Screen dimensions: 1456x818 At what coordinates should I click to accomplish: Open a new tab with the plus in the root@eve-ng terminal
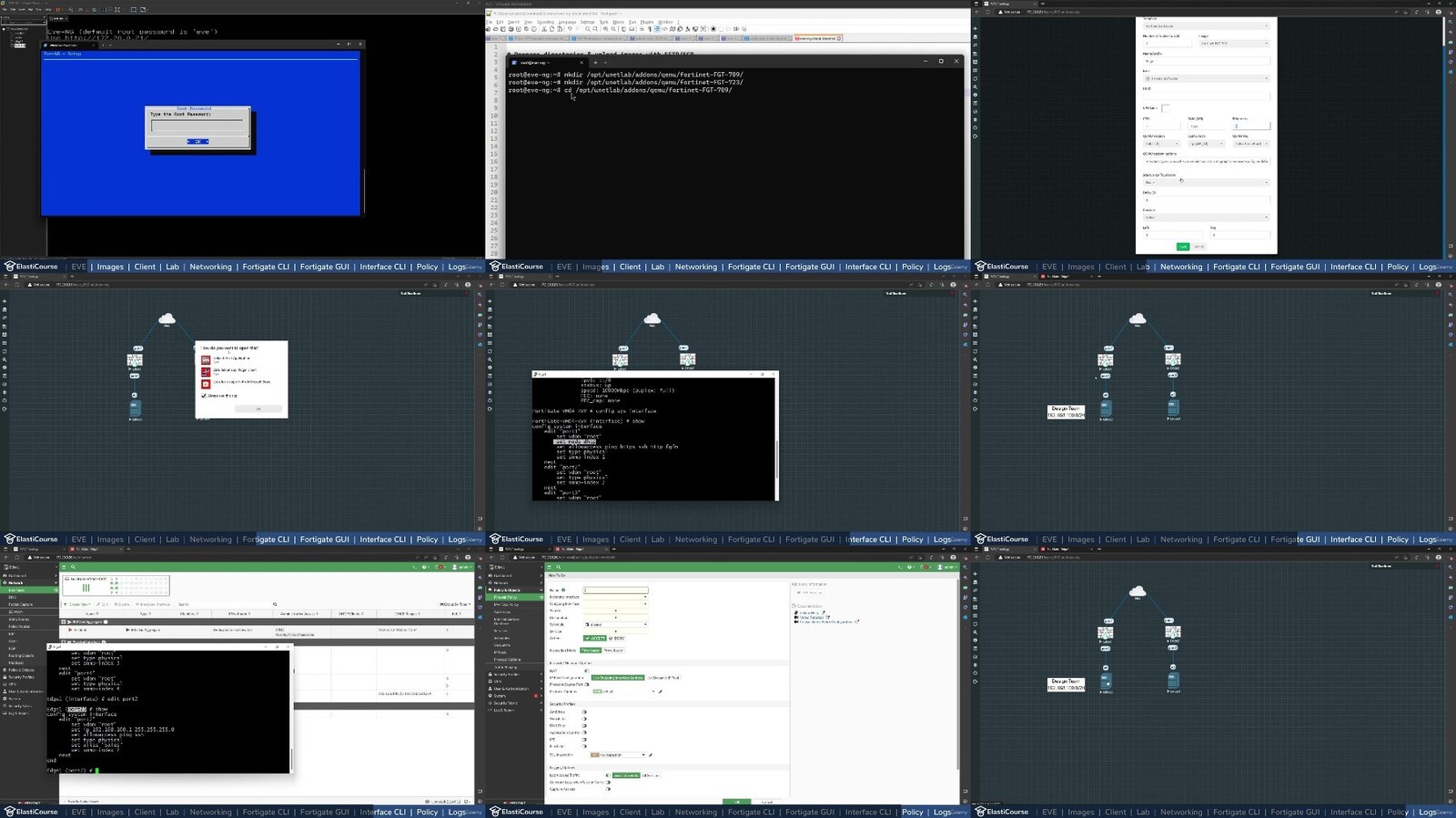coord(595,62)
